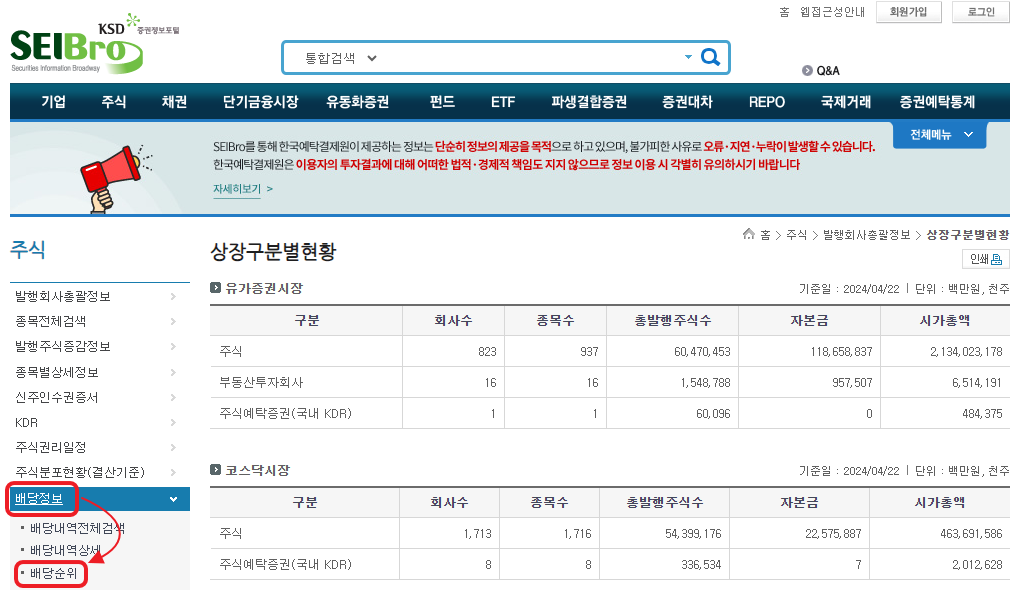Click the magnifier search icon
The height and width of the screenshot is (590, 1013).
710,58
